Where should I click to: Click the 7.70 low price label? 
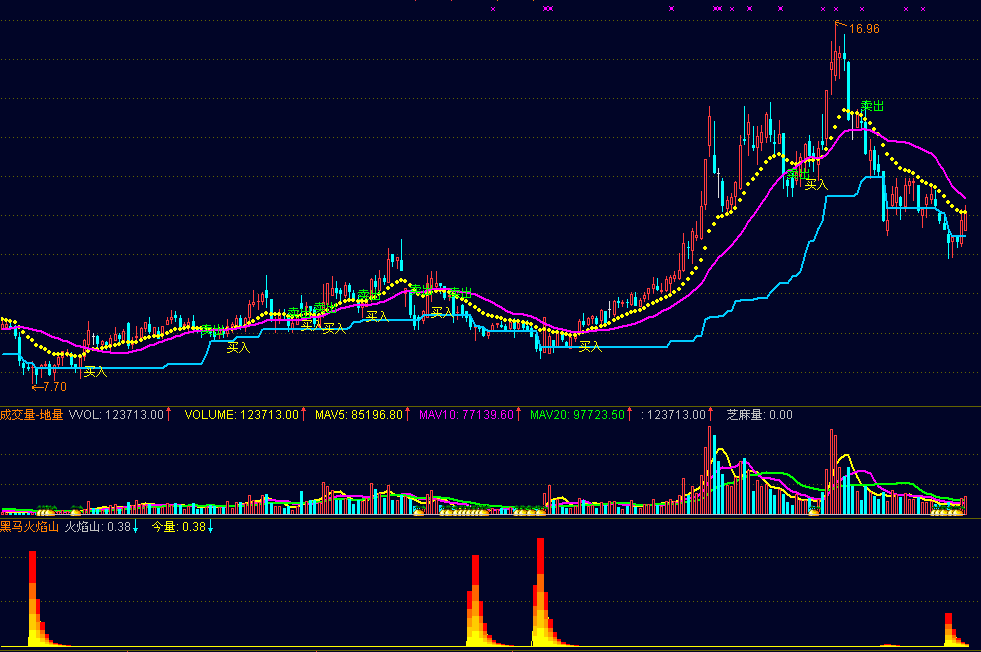[55, 387]
